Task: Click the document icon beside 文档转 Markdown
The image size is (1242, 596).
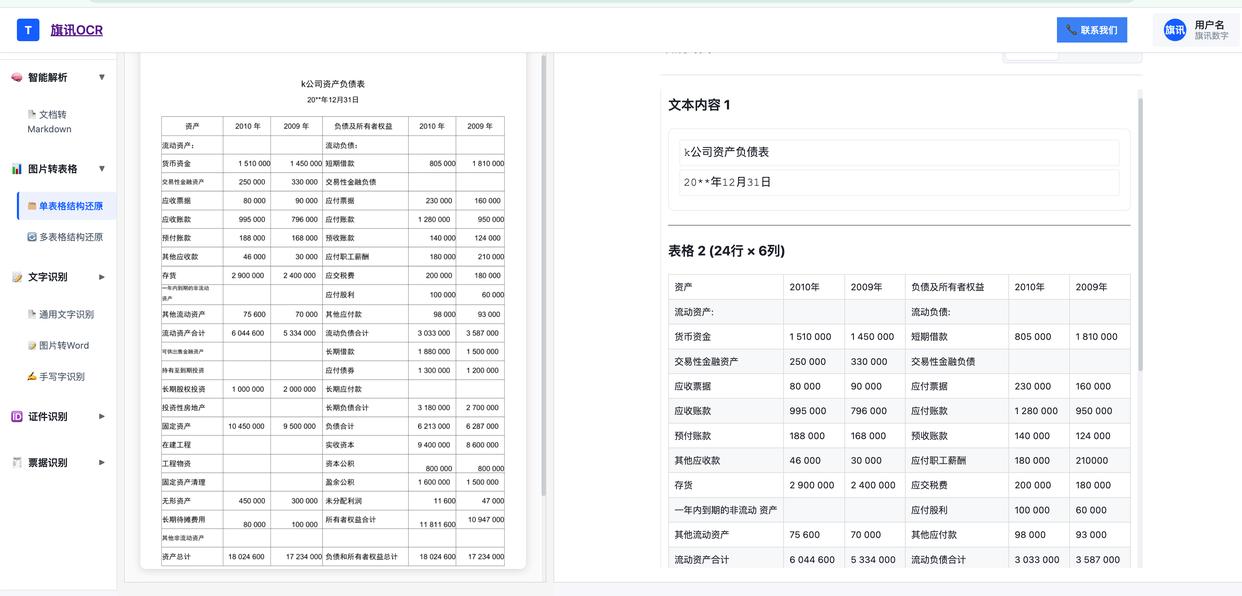Action: [32, 114]
